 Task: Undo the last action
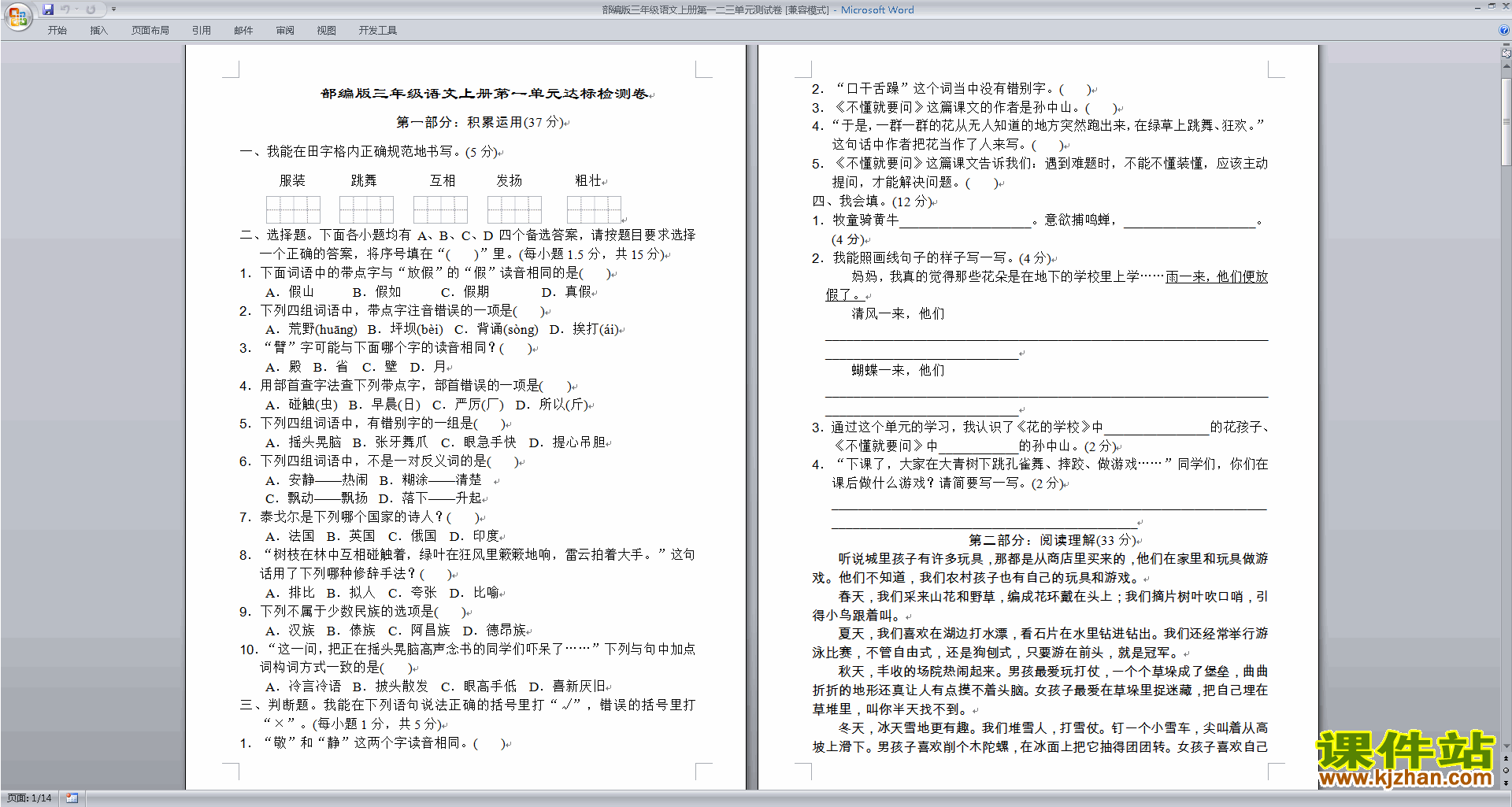[65, 9]
